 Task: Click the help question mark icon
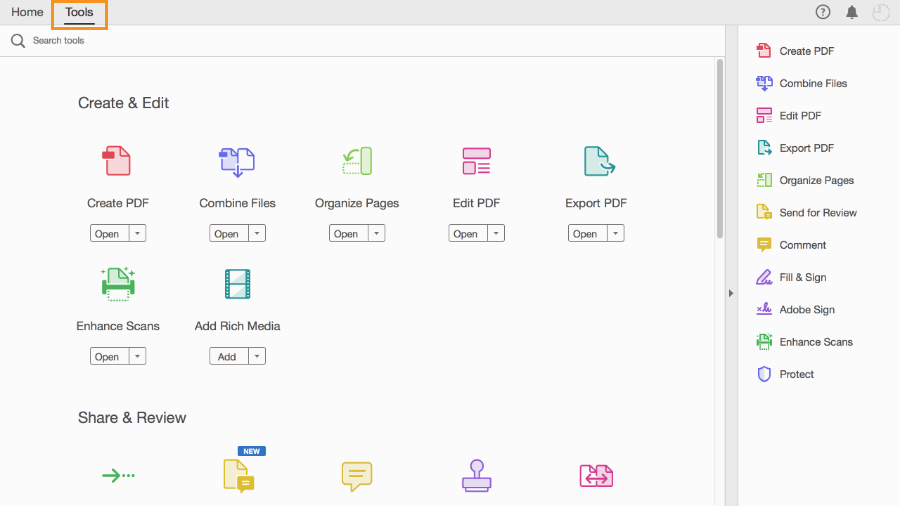[823, 13]
